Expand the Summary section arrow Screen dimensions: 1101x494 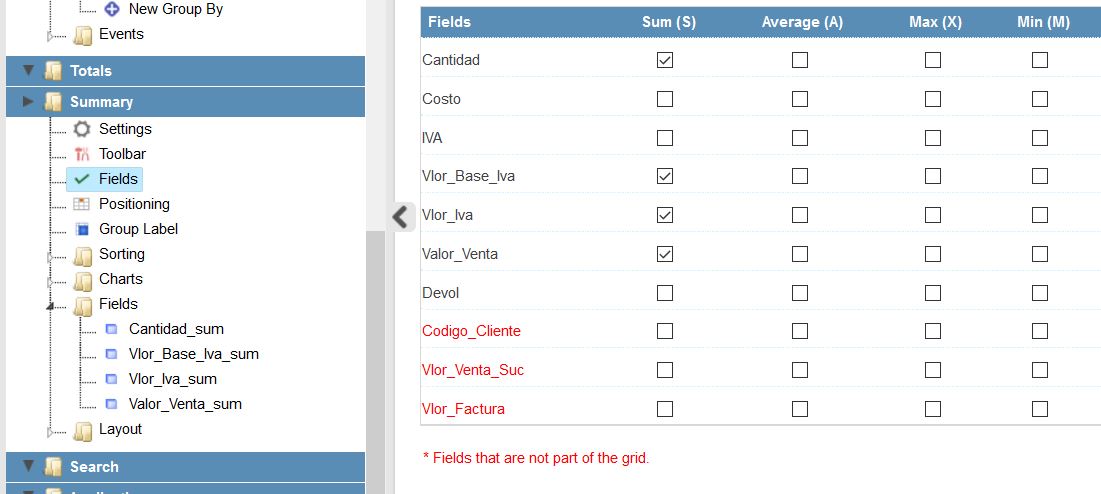click(28, 102)
